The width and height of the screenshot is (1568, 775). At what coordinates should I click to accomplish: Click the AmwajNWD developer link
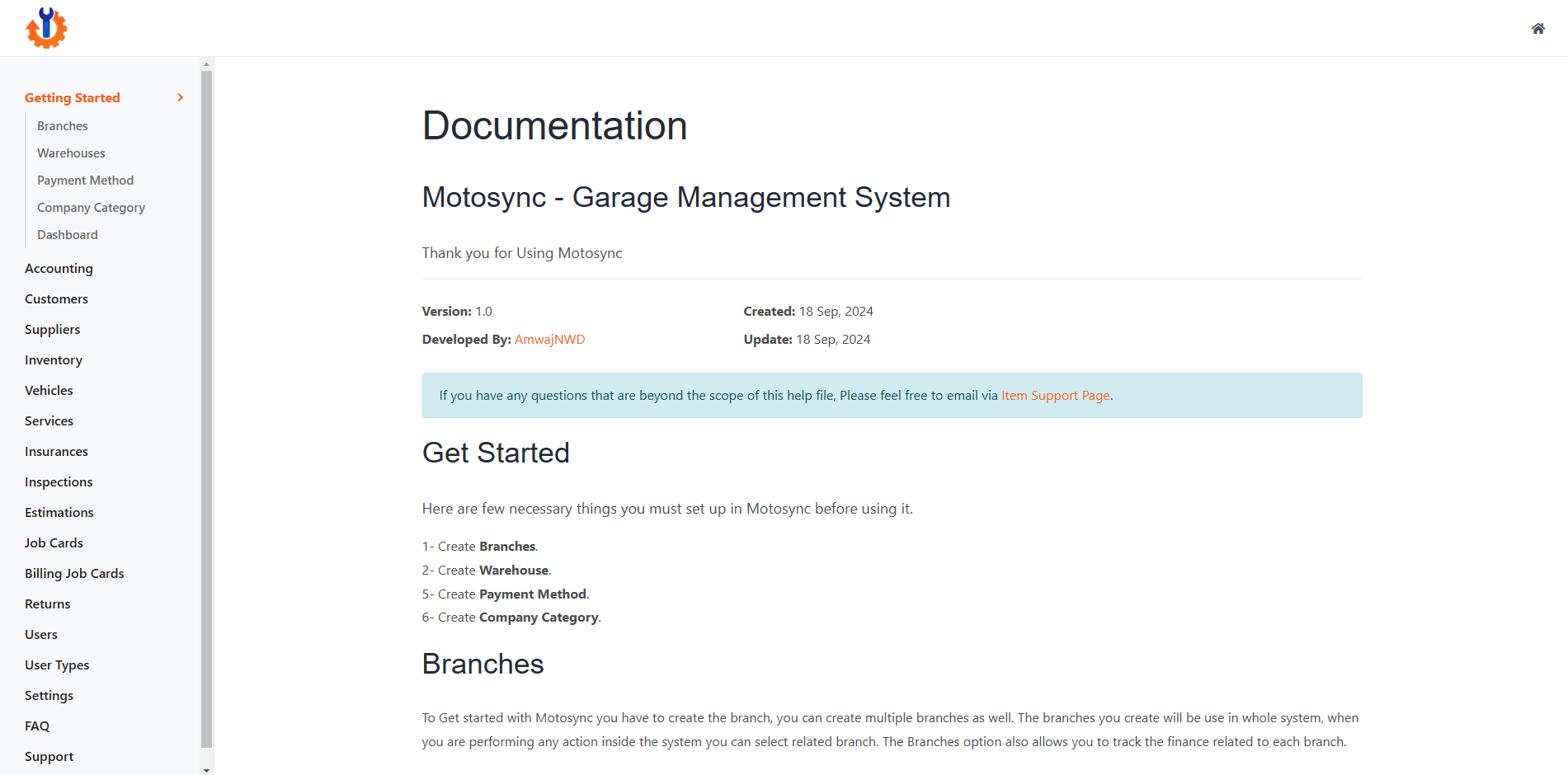click(x=549, y=340)
